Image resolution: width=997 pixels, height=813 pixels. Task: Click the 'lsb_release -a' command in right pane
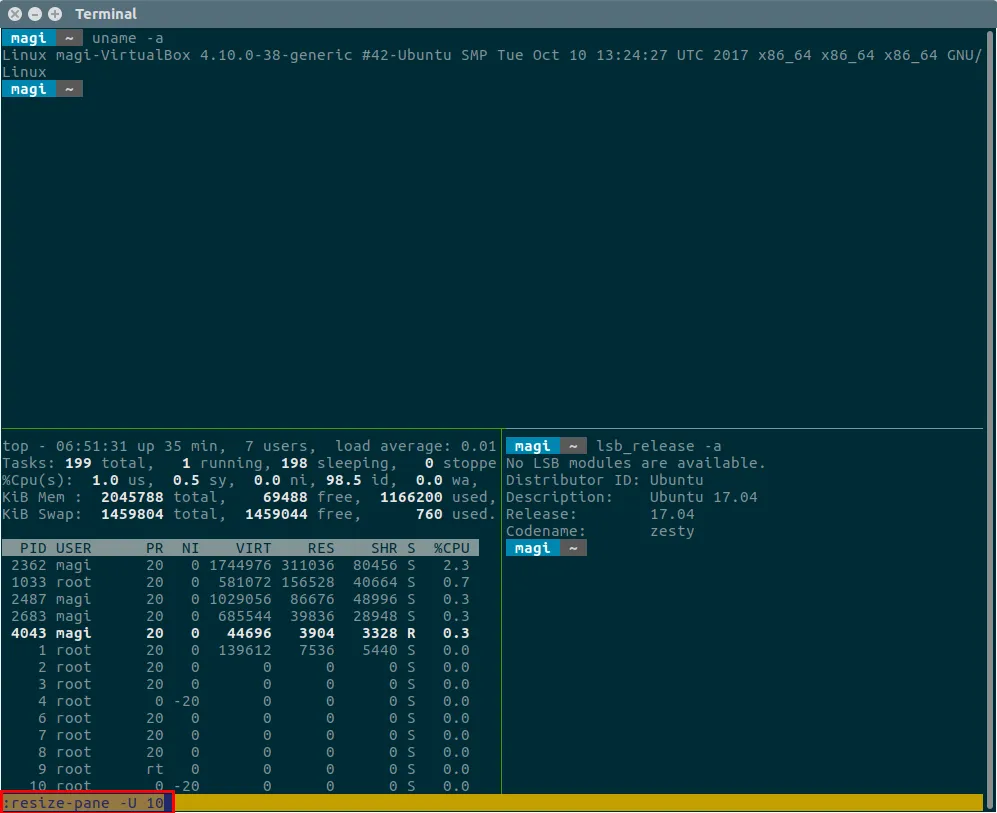click(658, 446)
